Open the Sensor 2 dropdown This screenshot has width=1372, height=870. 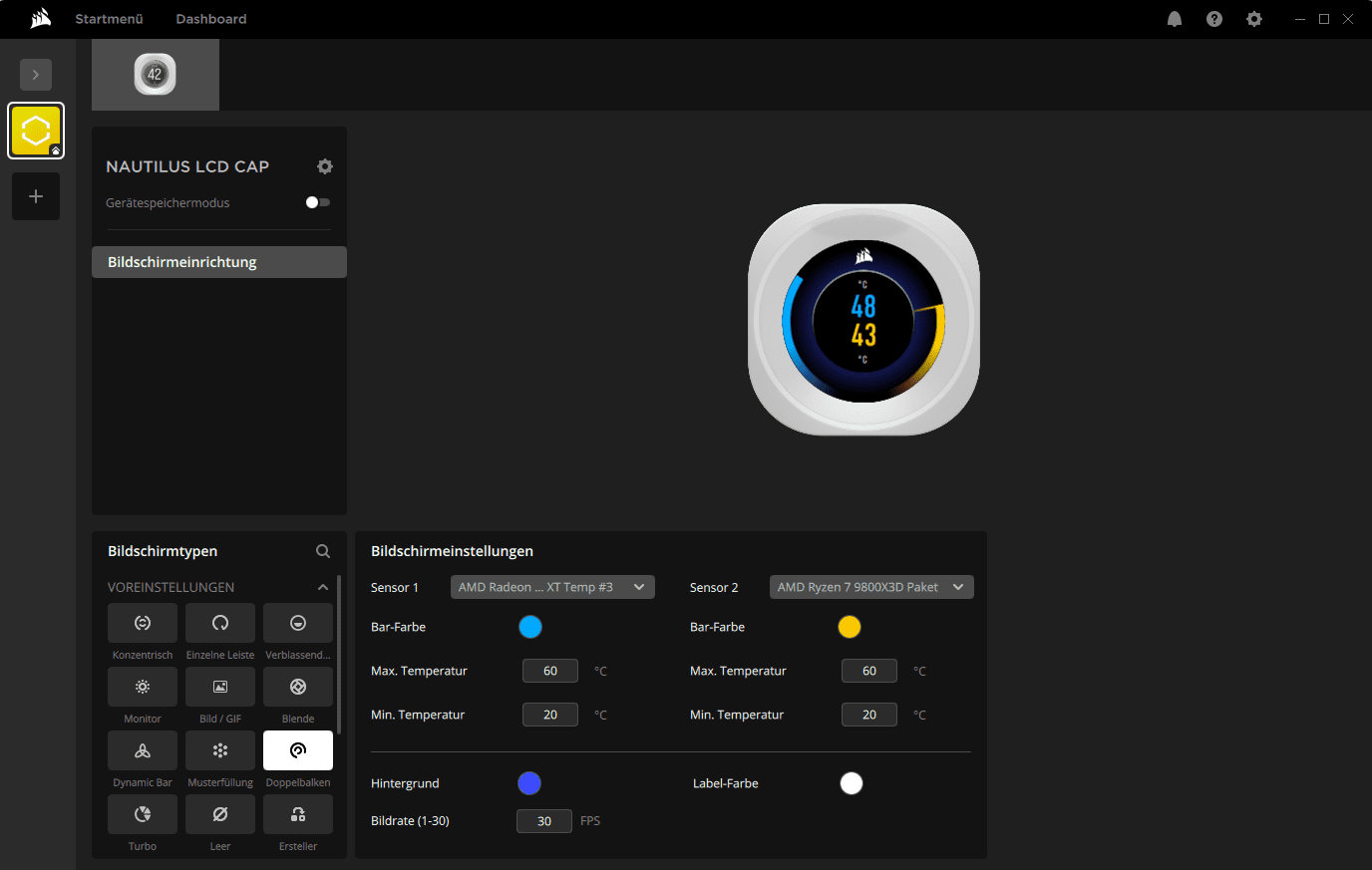pyautogui.click(x=871, y=587)
